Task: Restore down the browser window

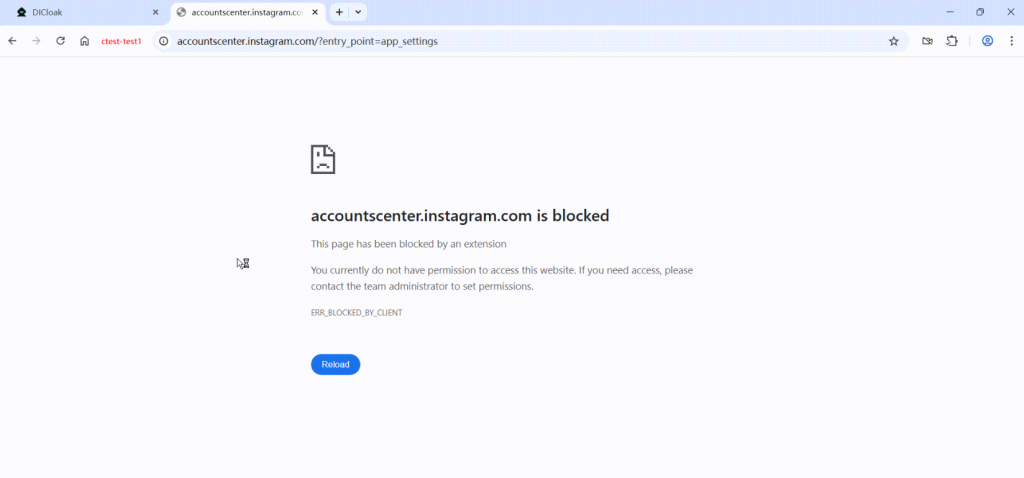Action: [980, 12]
